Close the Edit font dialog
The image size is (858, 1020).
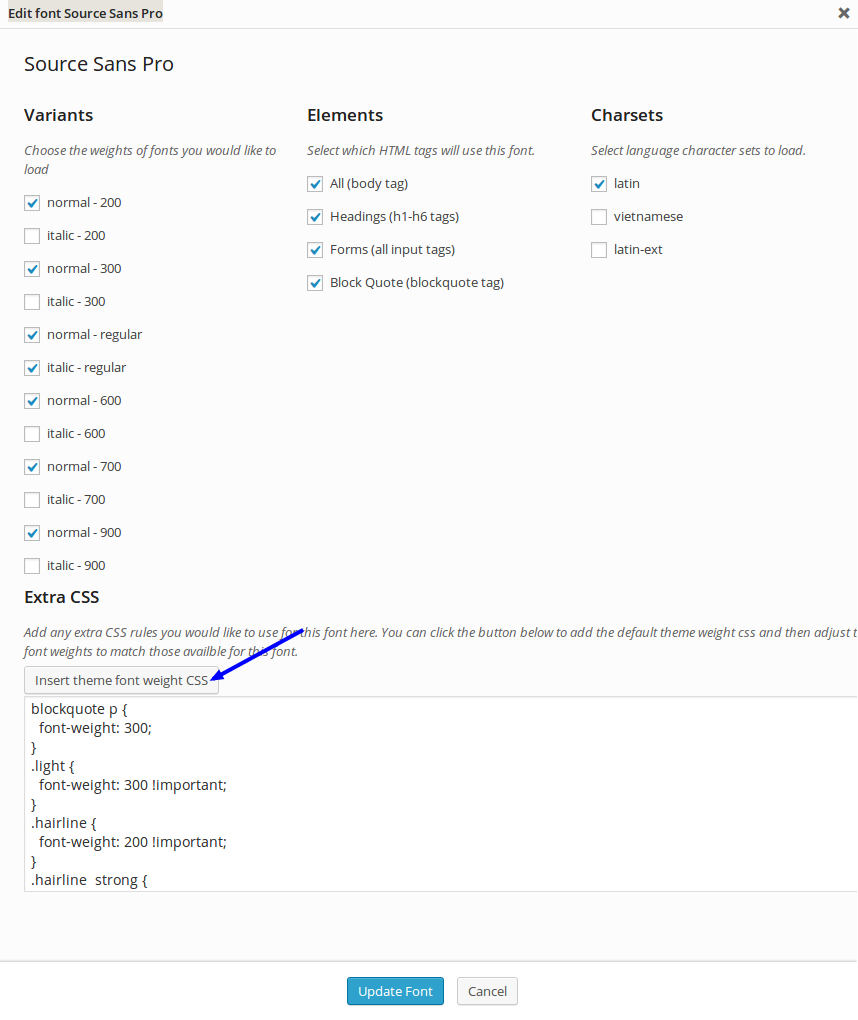tap(844, 13)
